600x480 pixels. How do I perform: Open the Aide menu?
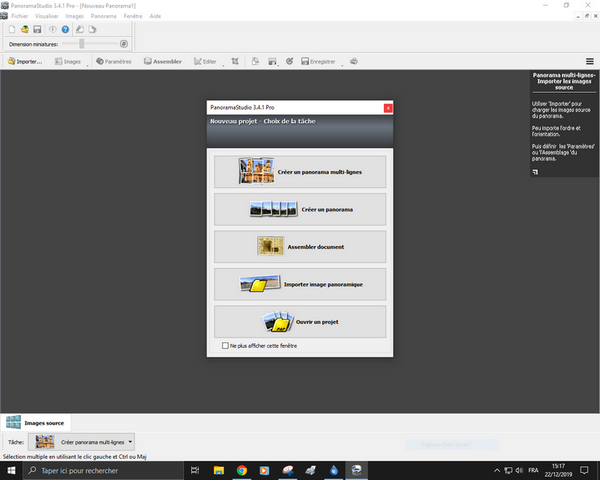(x=155, y=16)
